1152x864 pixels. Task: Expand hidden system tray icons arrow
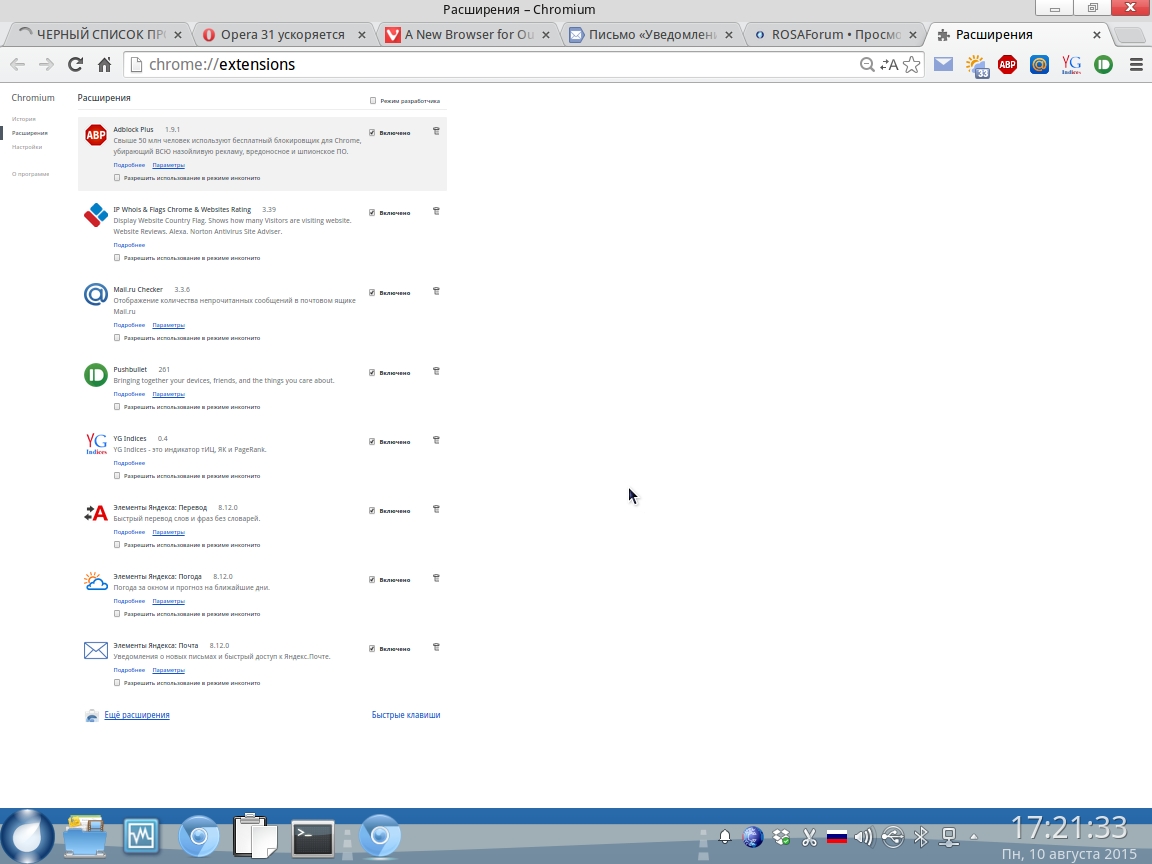(x=974, y=837)
